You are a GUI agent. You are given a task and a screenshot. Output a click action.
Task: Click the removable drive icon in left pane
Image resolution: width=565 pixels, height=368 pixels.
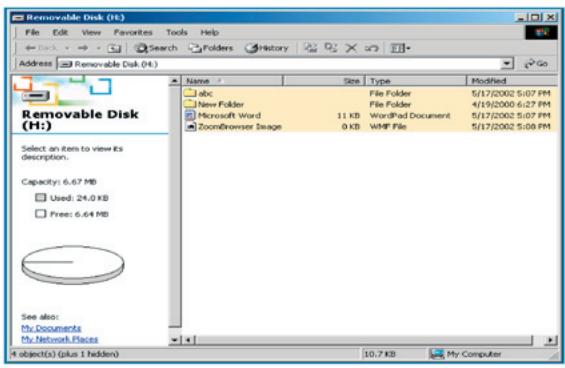point(35,96)
